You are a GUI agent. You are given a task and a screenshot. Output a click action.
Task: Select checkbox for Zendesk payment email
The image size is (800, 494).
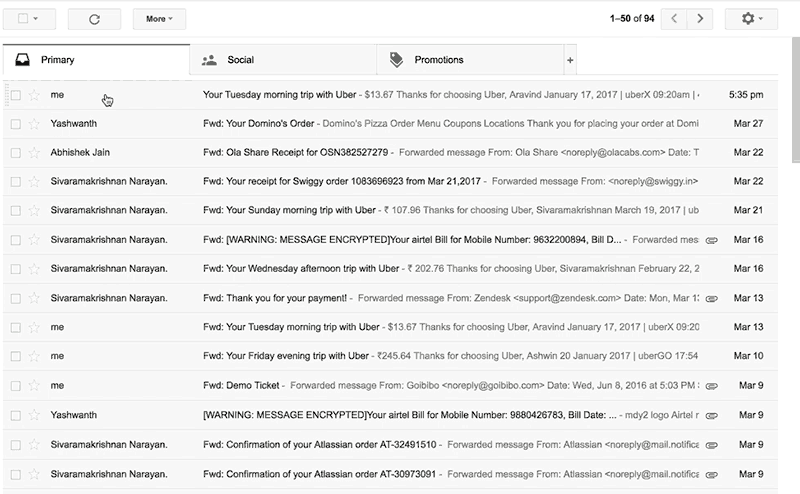[x=16, y=299]
